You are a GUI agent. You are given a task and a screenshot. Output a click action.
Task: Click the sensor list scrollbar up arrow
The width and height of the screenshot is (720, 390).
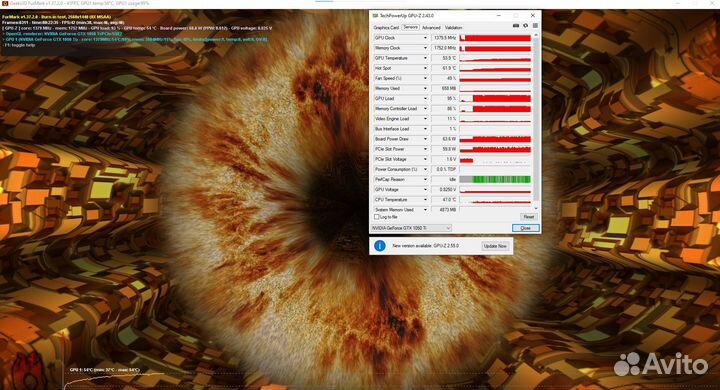pyautogui.click(x=536, y=35)
